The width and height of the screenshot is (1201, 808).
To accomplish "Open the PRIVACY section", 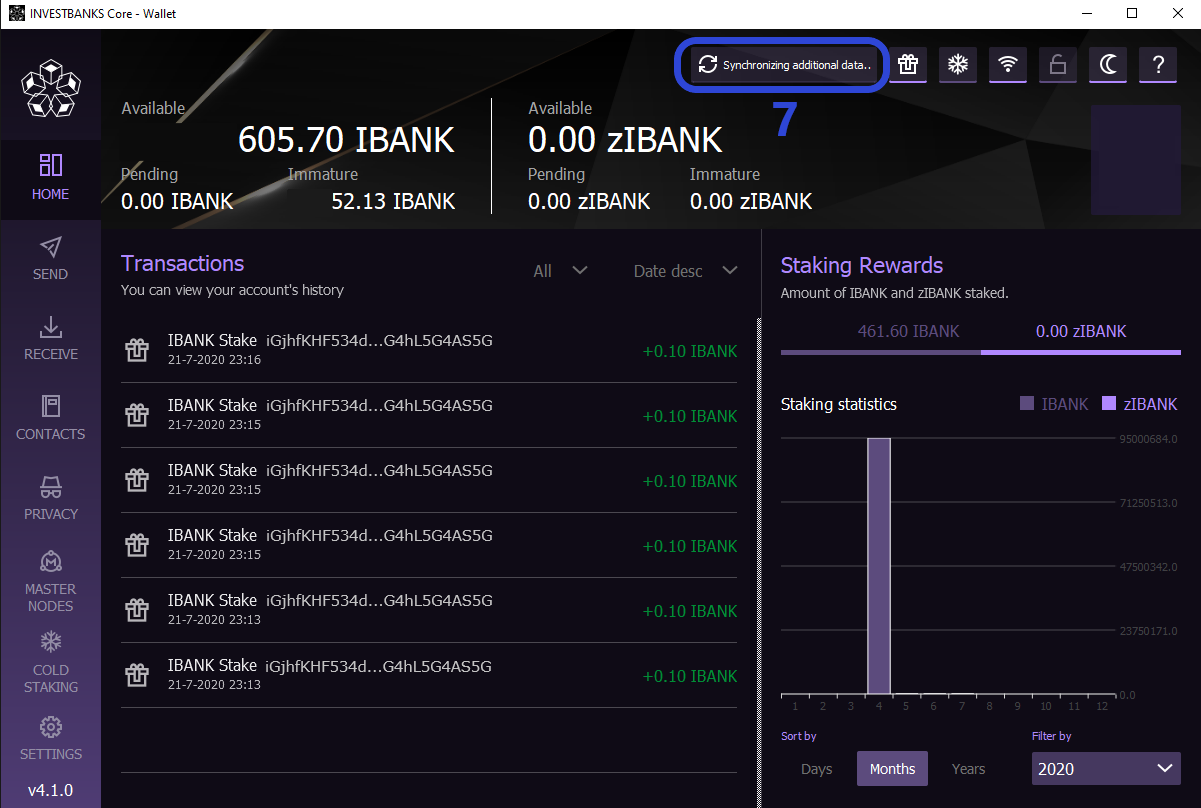I will coord(50,499).
